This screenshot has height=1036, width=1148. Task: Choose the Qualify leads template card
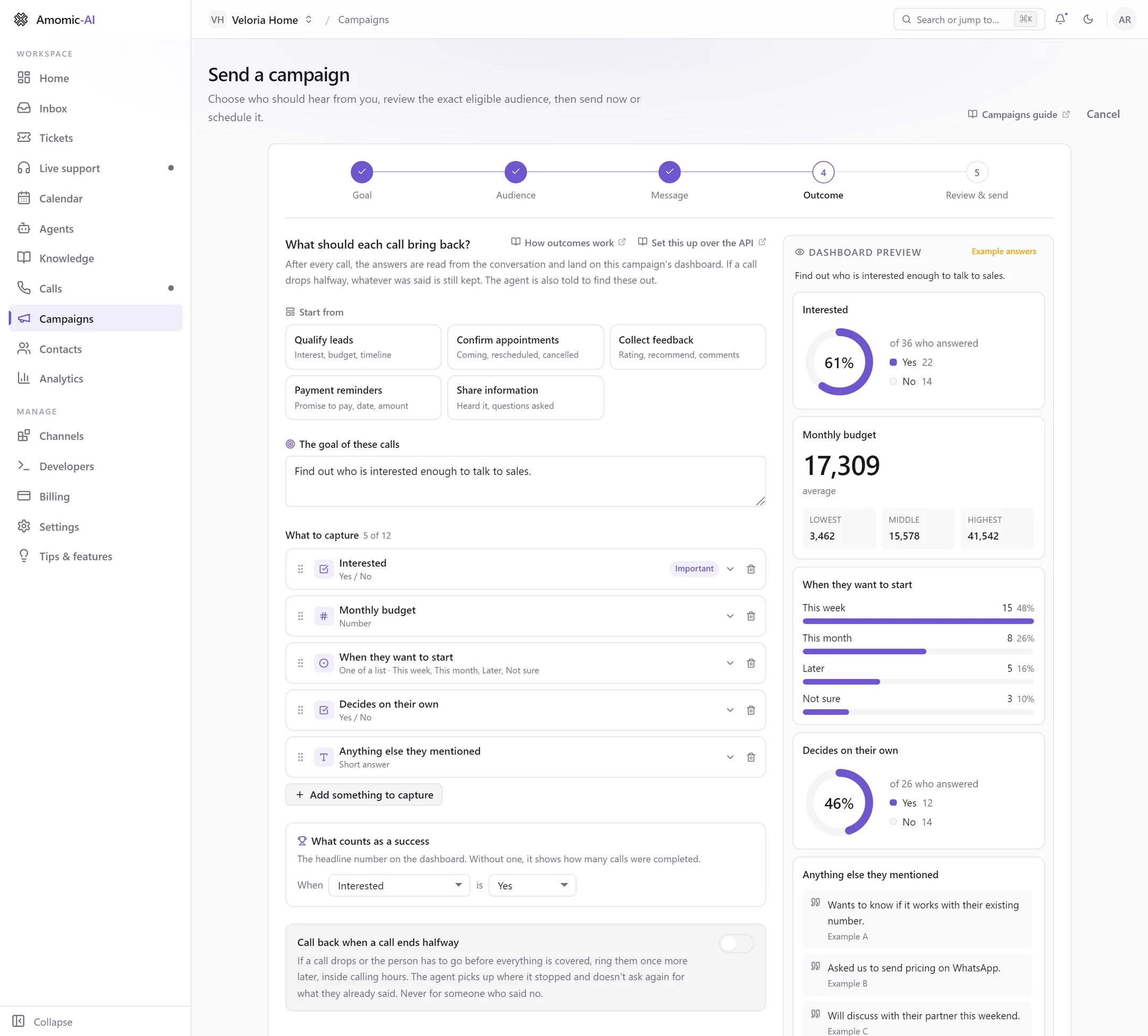[x=364, y=346]
